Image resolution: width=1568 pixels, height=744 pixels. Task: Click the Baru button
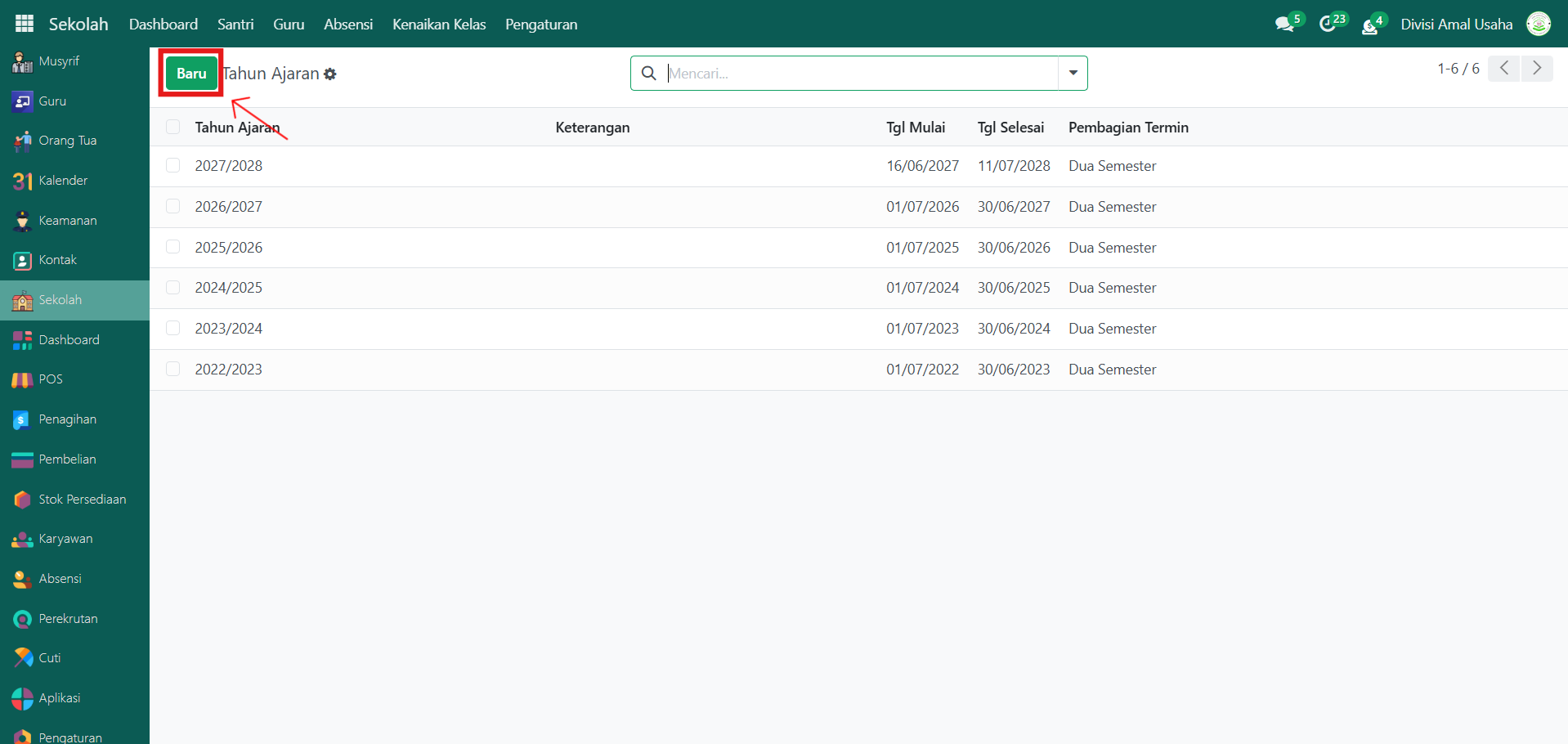pos(191,74)
